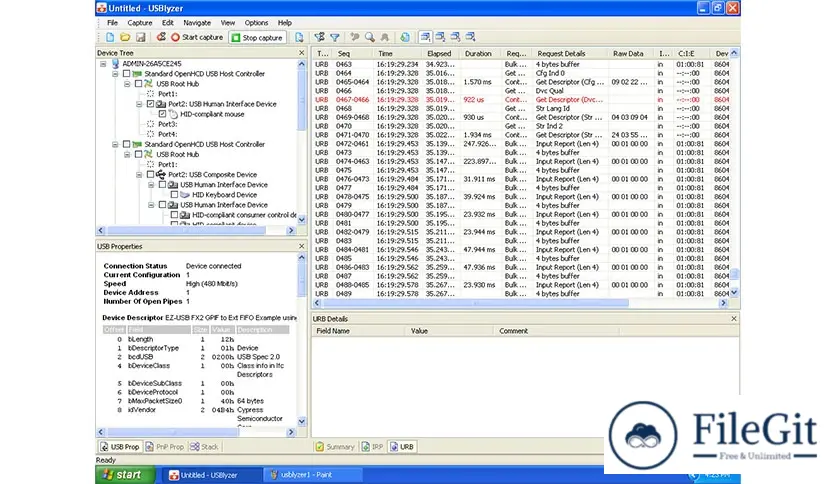Collapse the second USB Root Hub node
Viewport: 836px width, 484px height.
pyautogui.click(x=127, y=155)
